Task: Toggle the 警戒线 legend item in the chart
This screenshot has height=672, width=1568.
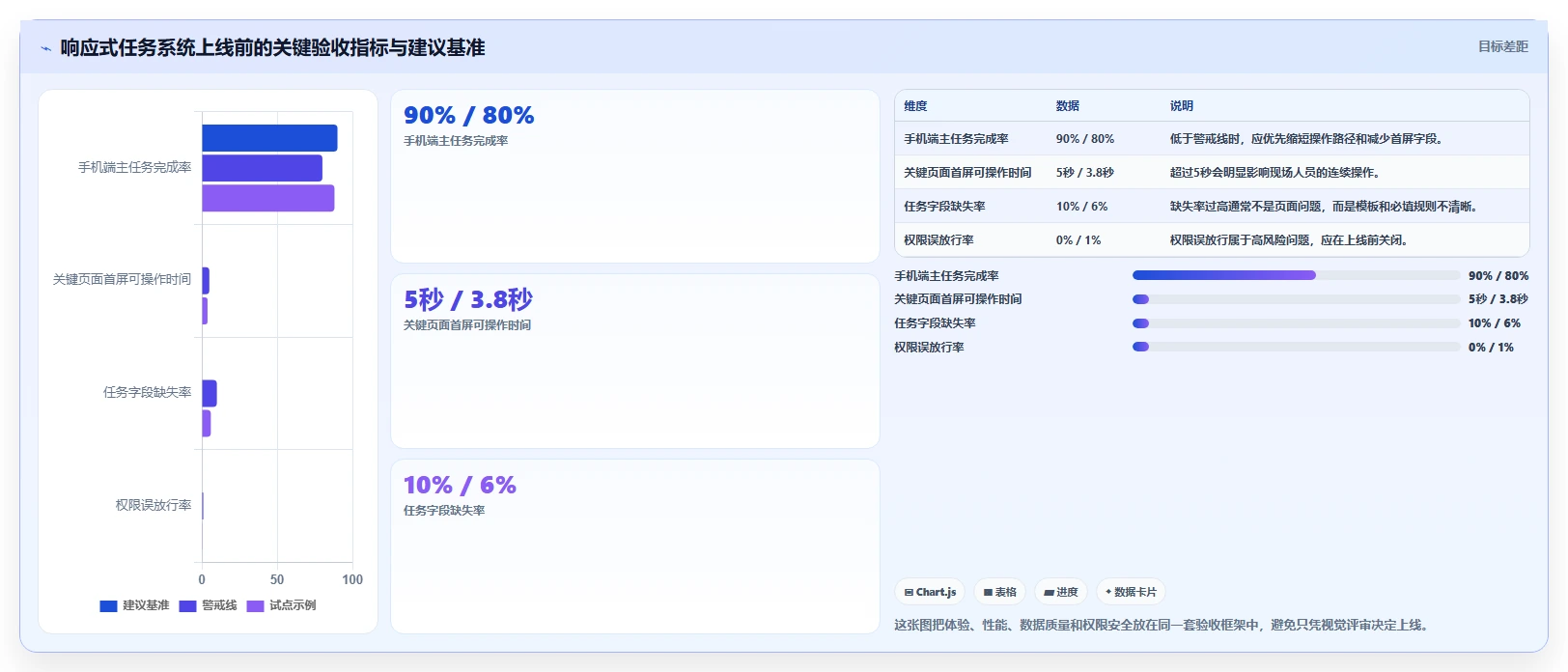Action: point(208,605)
